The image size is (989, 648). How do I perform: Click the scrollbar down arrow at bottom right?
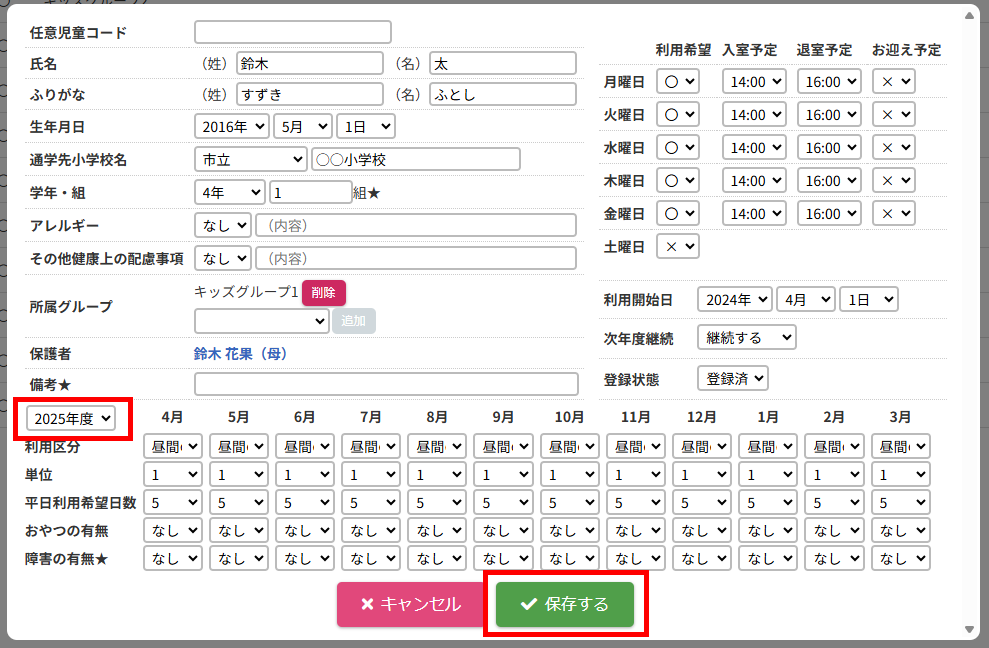[968, 629]
